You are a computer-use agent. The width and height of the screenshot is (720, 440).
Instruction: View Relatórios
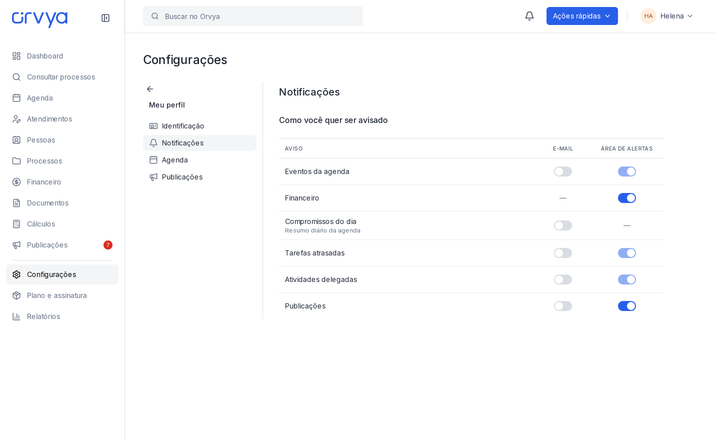tap(62, 316)
